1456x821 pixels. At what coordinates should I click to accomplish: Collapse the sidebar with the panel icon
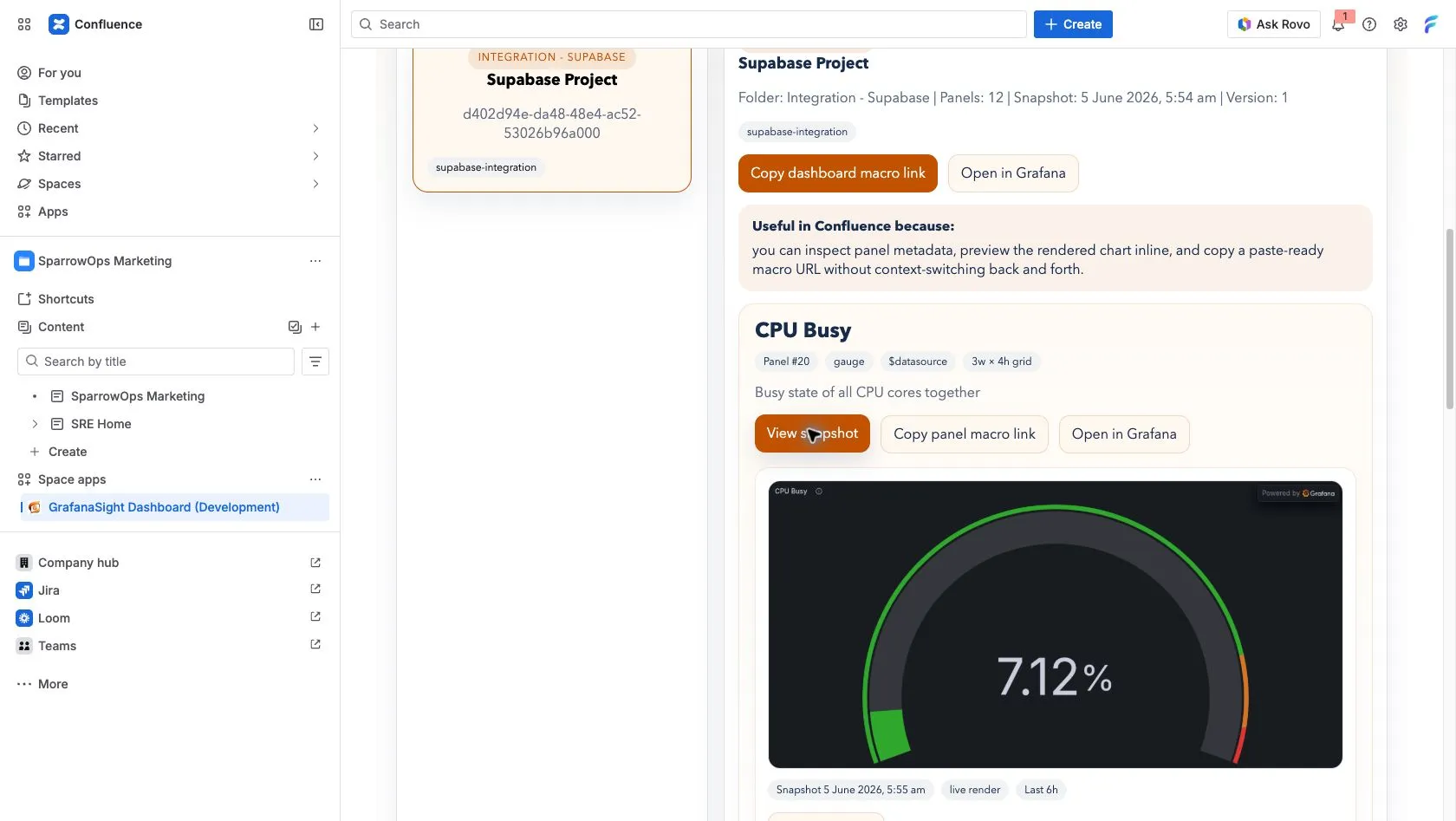316,24
